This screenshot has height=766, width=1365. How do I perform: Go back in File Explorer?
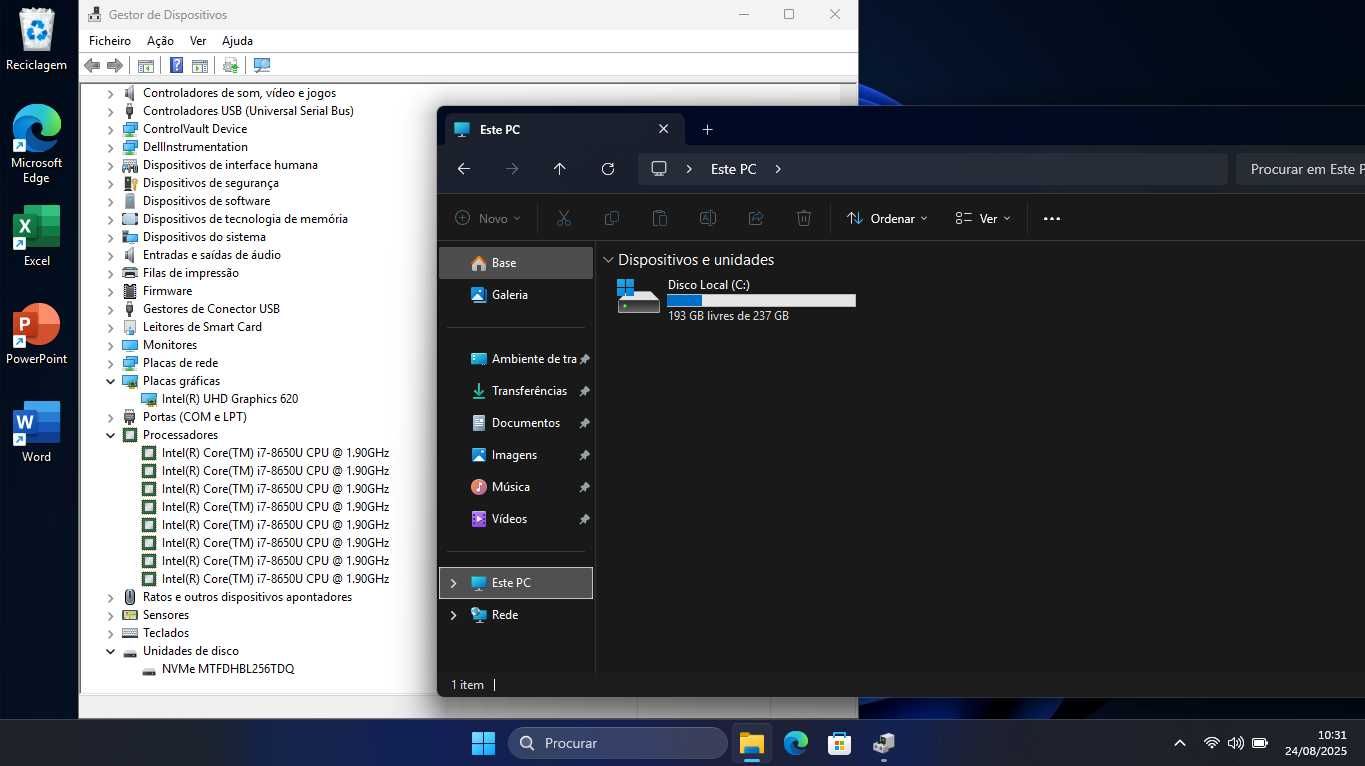point(464,169)
